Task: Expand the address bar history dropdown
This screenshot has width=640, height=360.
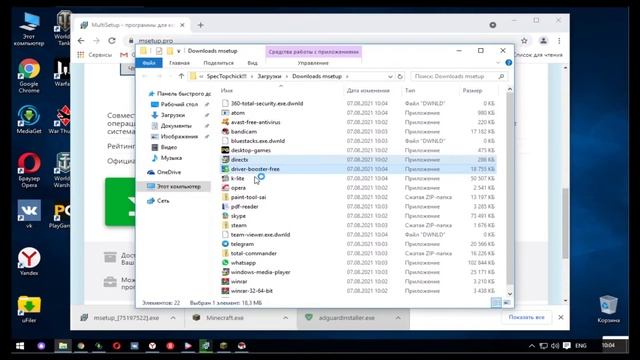Action: coord(390,76)
